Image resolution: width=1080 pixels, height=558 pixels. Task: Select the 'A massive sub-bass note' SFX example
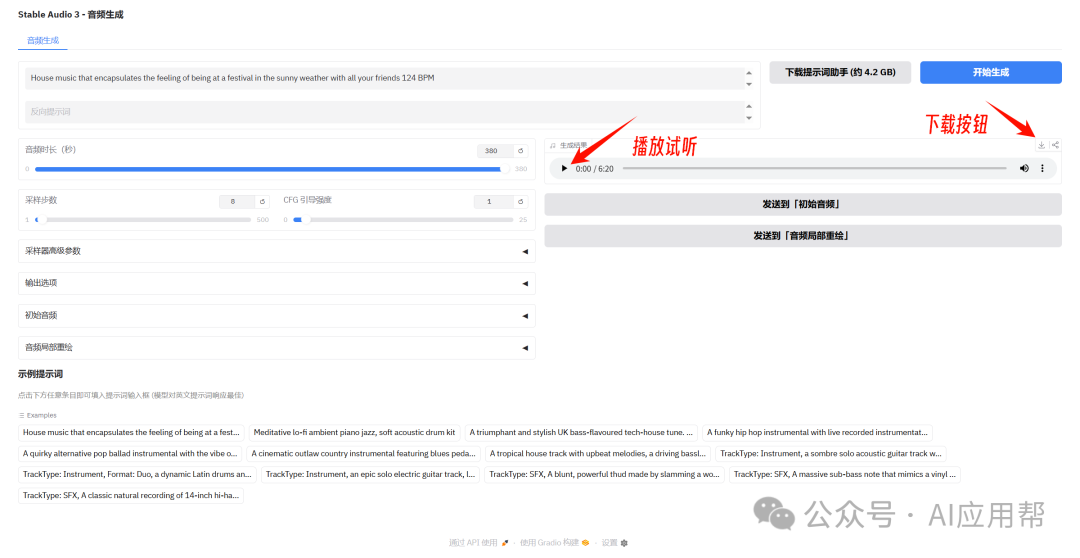844,474
